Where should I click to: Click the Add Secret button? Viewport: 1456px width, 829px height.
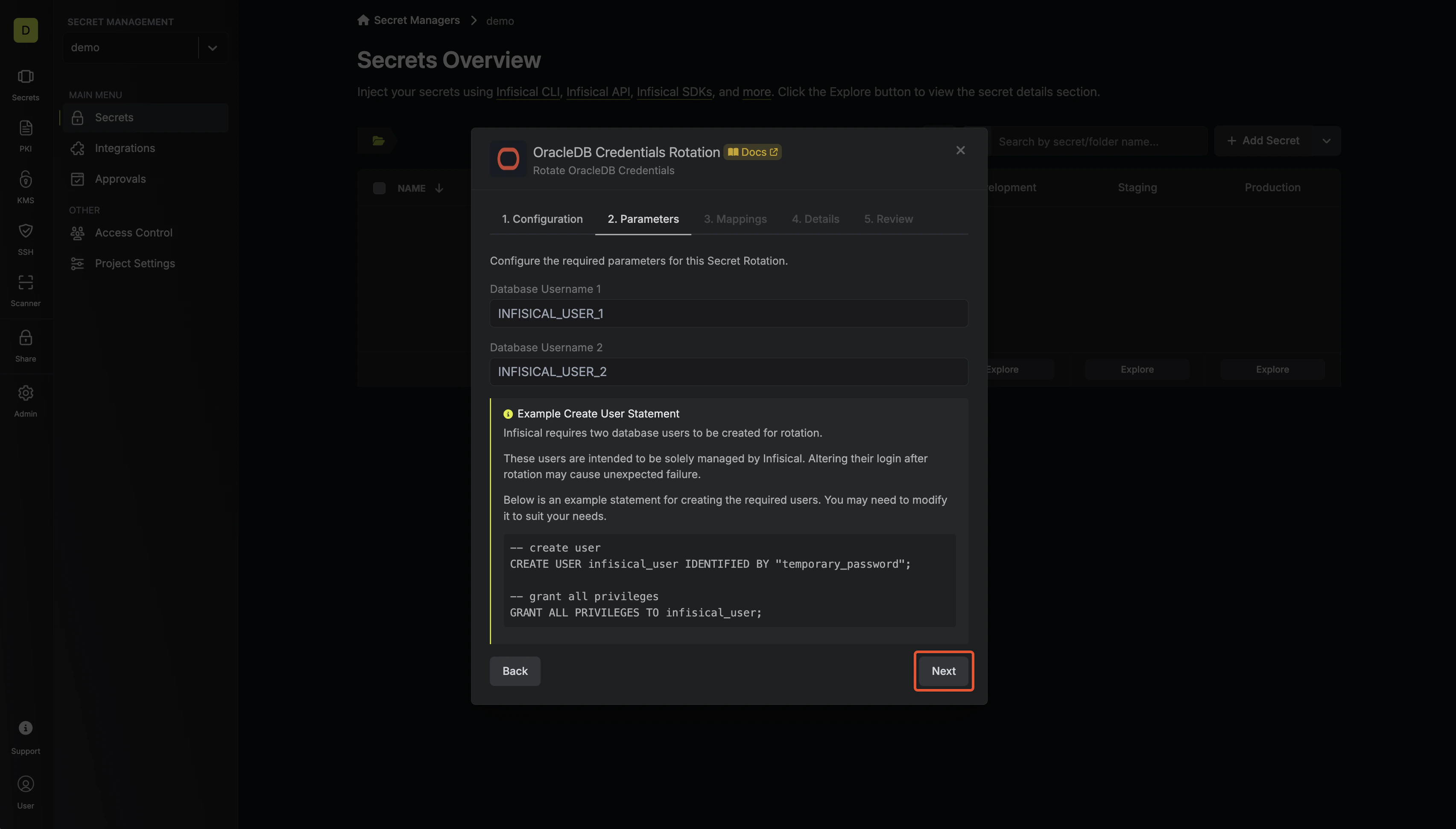1263,141
